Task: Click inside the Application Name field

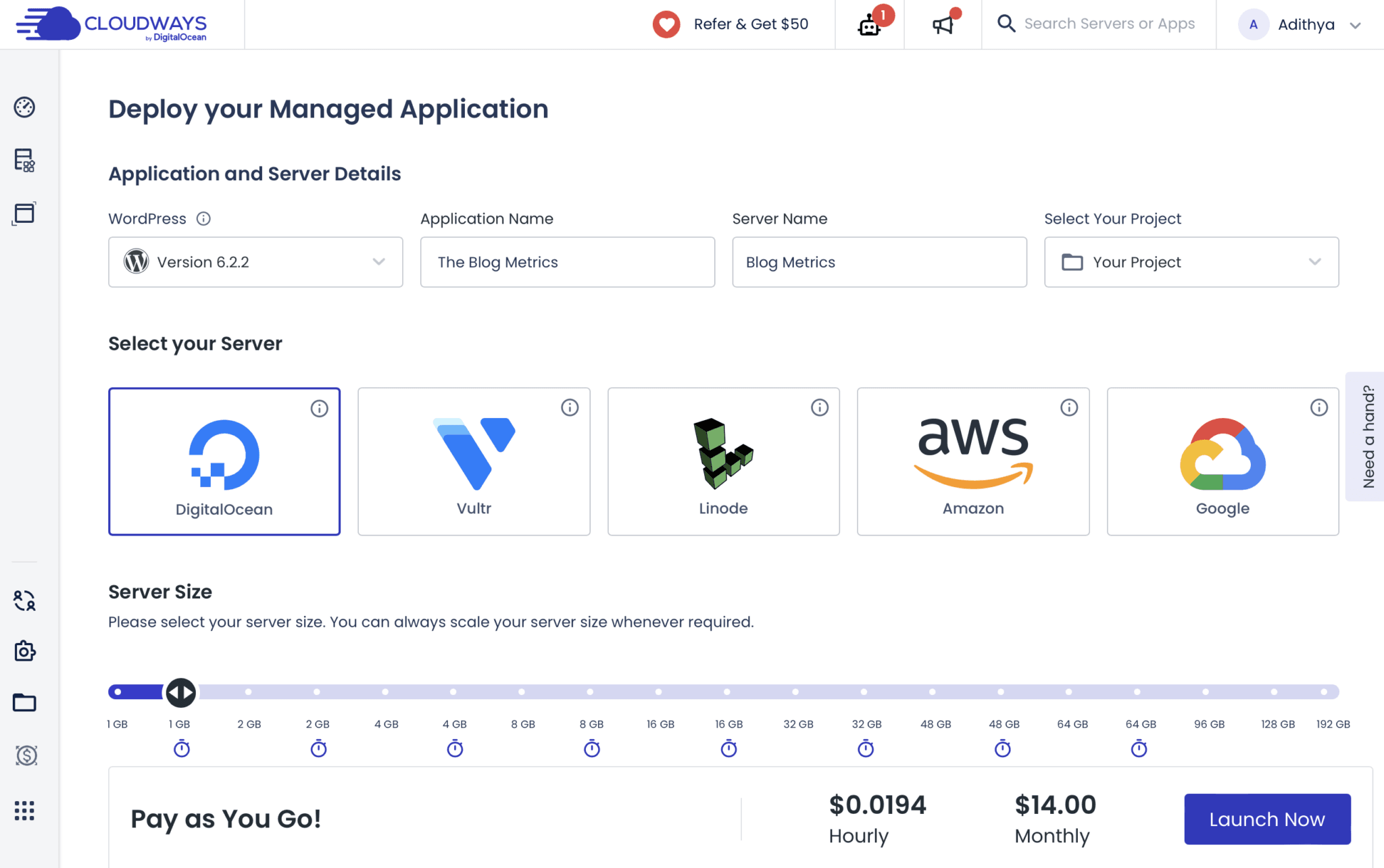Action: (x=567, y=262)
